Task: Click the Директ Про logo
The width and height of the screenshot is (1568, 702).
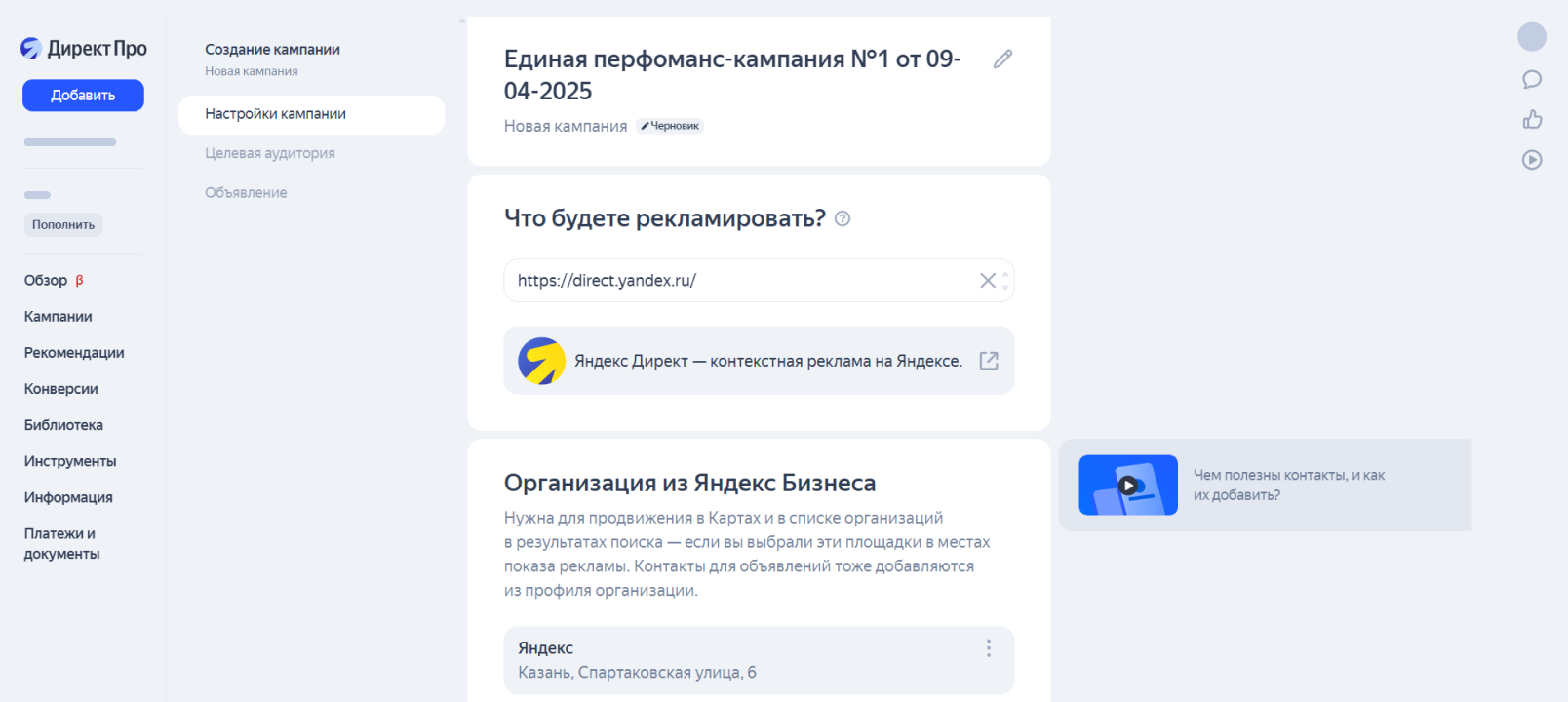Action: coord(84,48)
